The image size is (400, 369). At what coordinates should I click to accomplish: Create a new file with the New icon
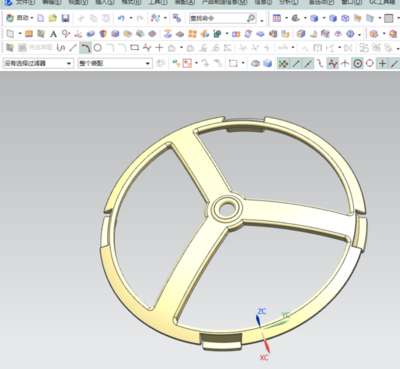point(40,18)
